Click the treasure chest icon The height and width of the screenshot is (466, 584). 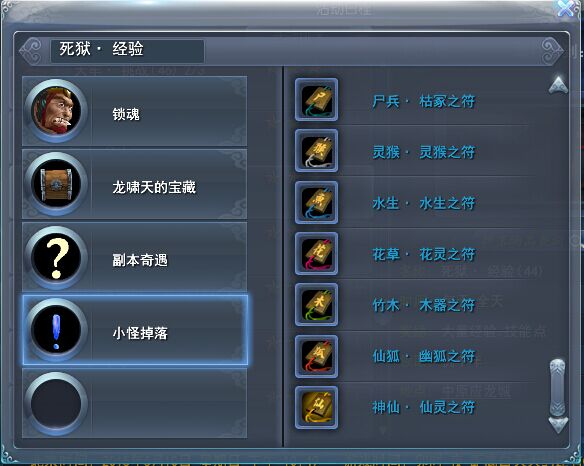click(56, 184)
